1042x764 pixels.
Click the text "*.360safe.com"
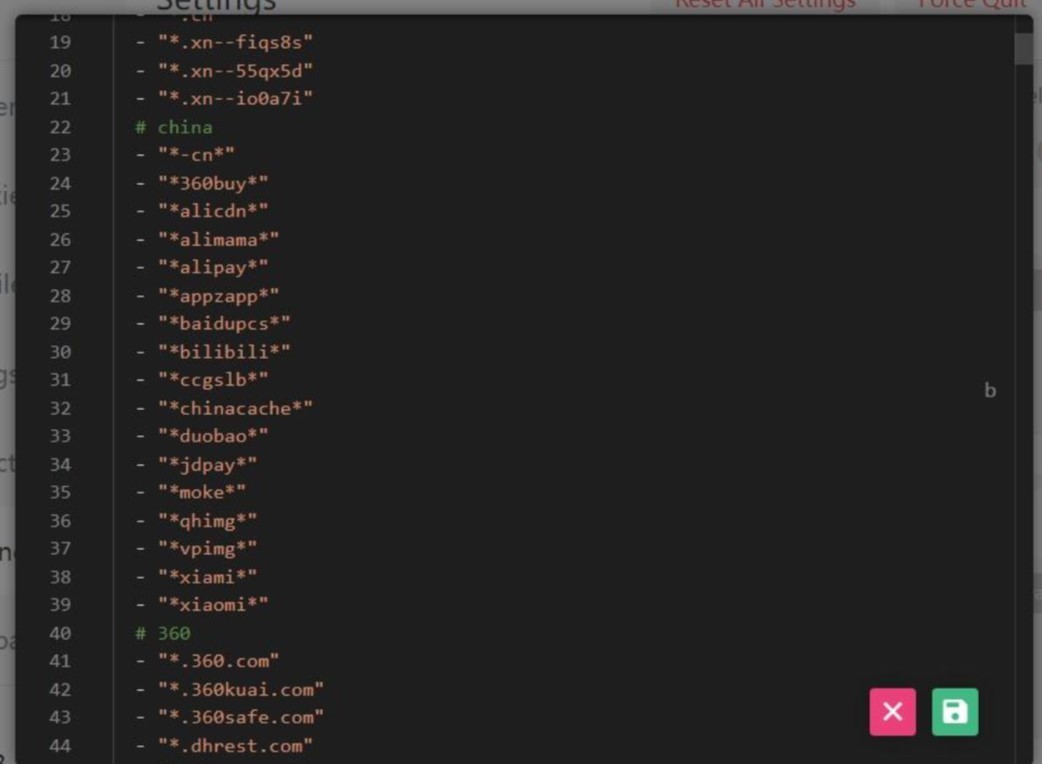tap(241, 717)
